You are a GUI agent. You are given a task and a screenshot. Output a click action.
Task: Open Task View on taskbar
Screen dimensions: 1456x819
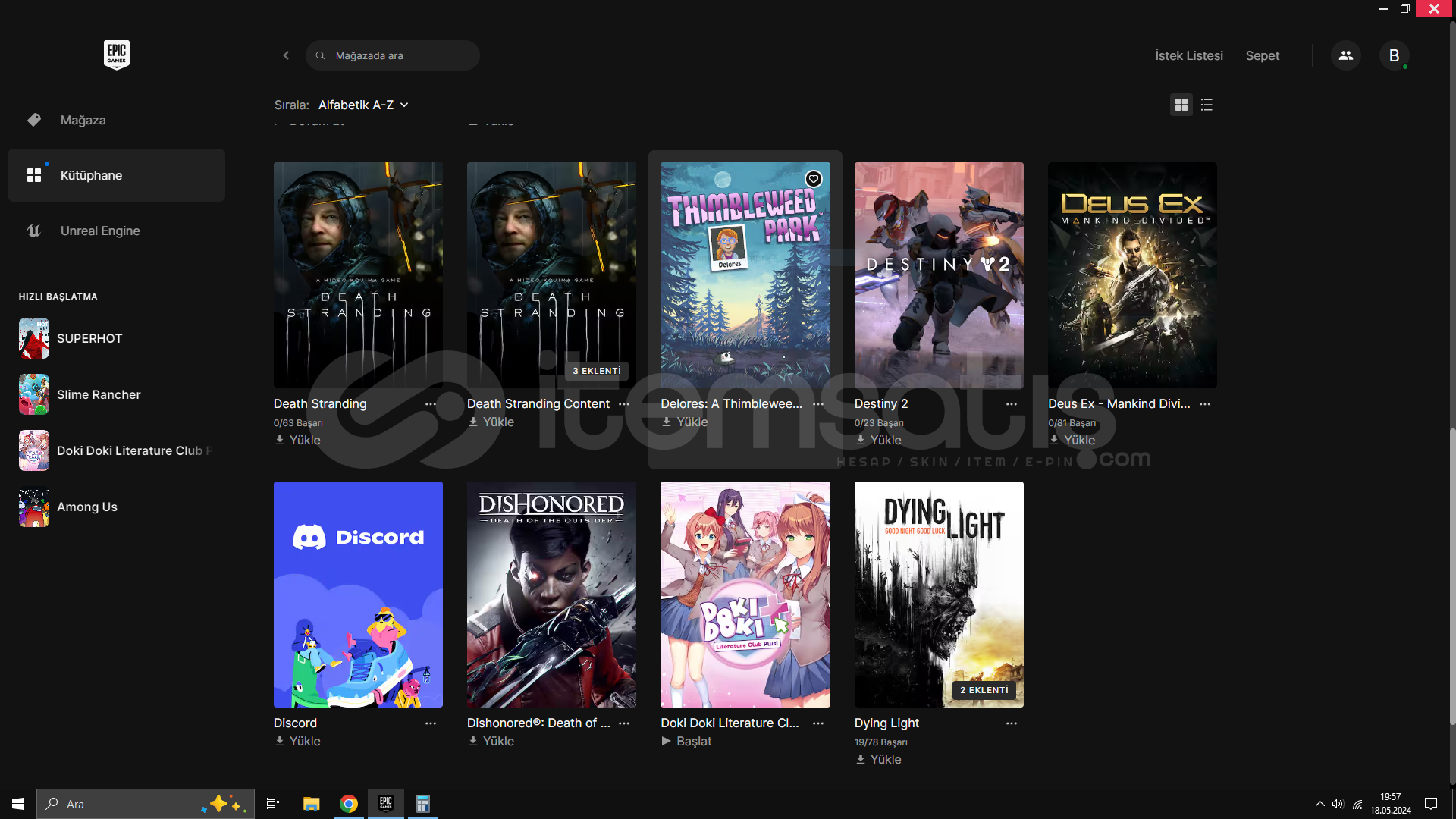click(273, 804)
